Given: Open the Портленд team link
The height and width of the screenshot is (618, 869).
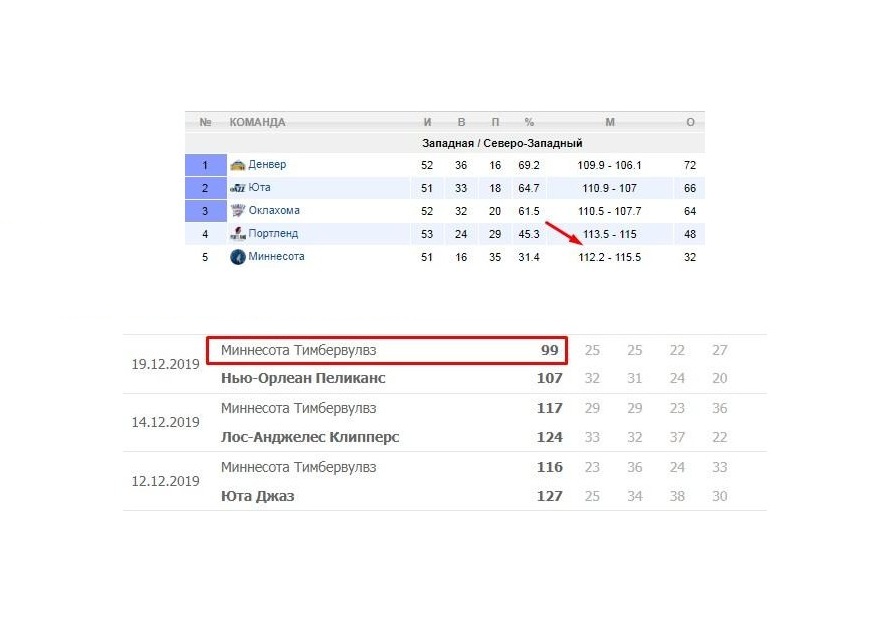Looking at the screenshot, I should coord(273,233).
